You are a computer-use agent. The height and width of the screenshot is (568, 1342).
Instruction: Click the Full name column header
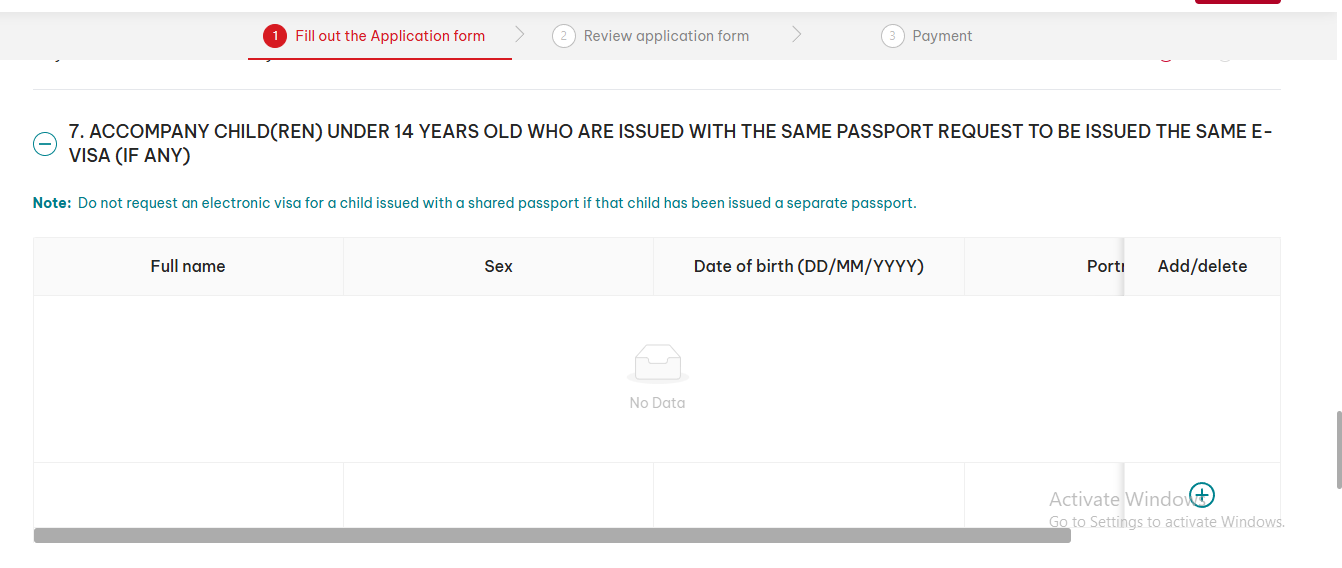[188, 266]
